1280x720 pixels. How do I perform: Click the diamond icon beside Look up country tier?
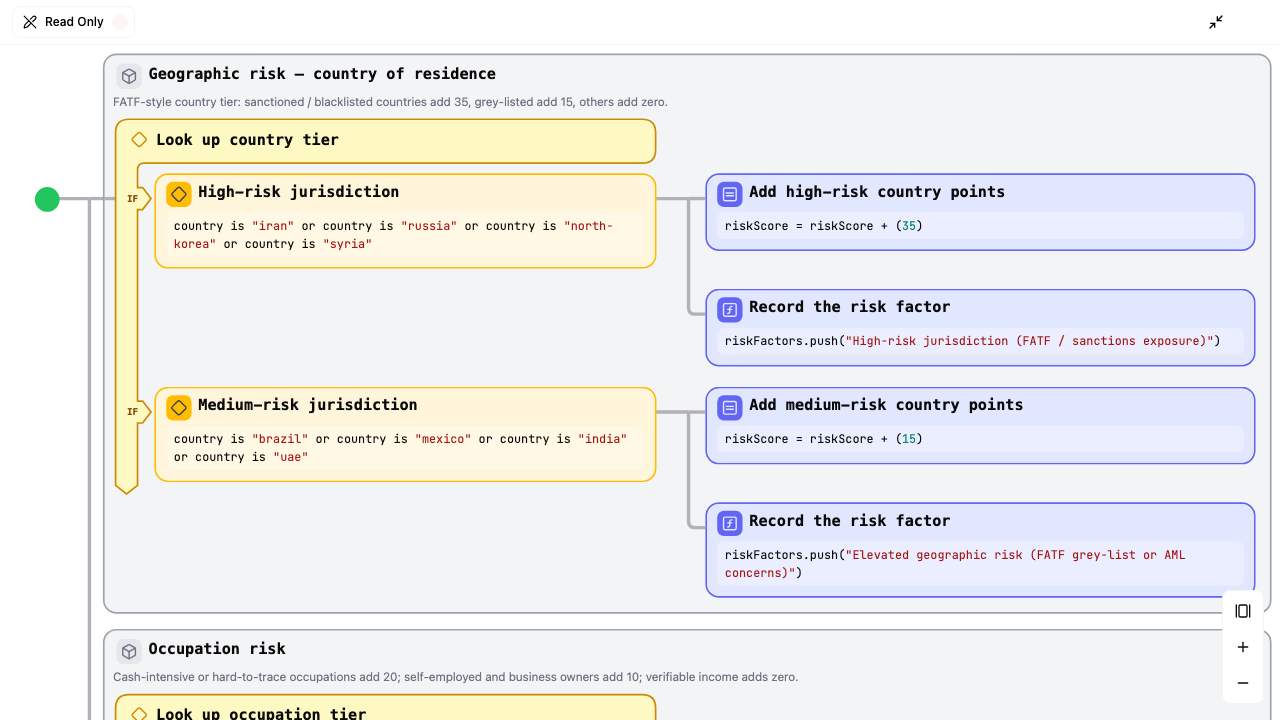(x=139, y=140)
